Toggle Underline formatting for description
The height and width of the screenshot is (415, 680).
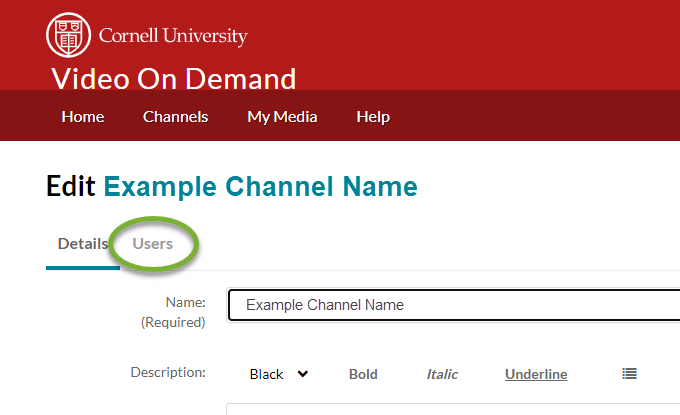click(536, 374)
